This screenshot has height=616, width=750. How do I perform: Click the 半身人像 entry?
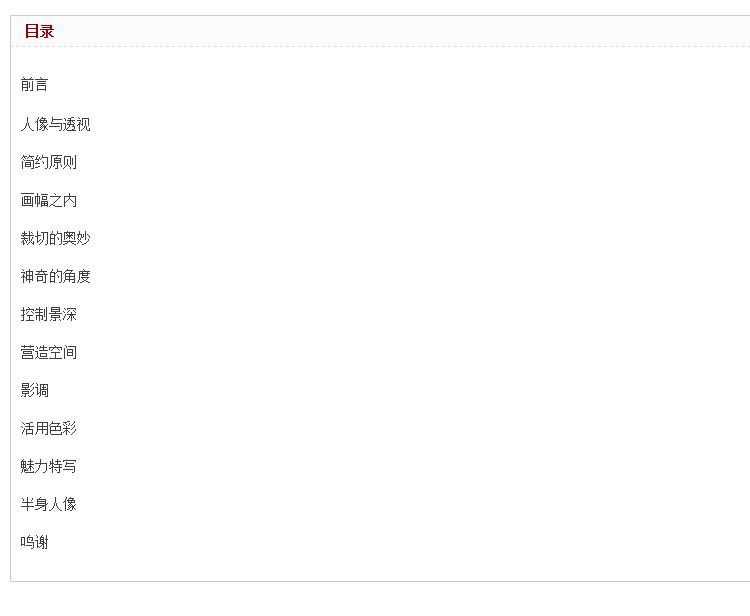(x=48, y=504)
